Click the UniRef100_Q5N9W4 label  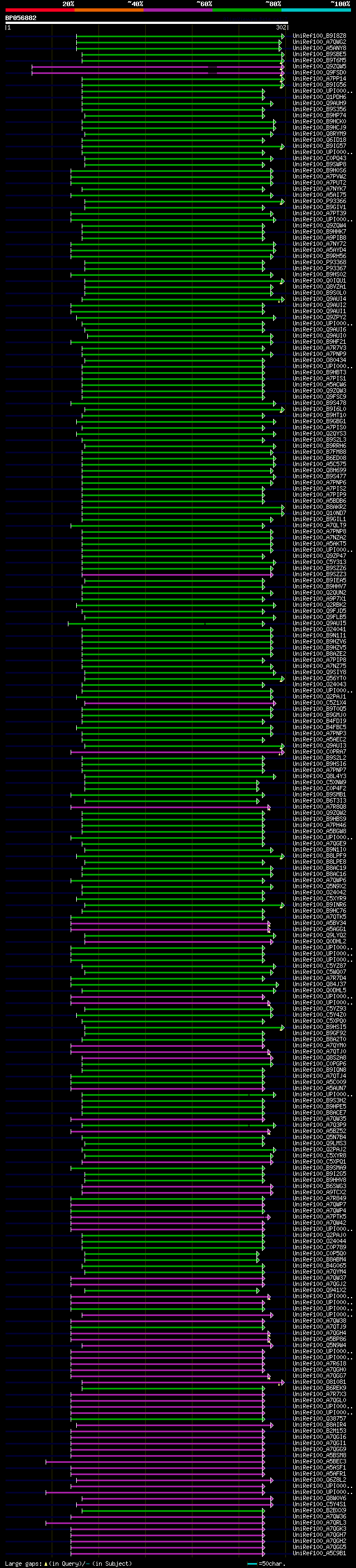pyautogui.click(x=319, y=1346)
